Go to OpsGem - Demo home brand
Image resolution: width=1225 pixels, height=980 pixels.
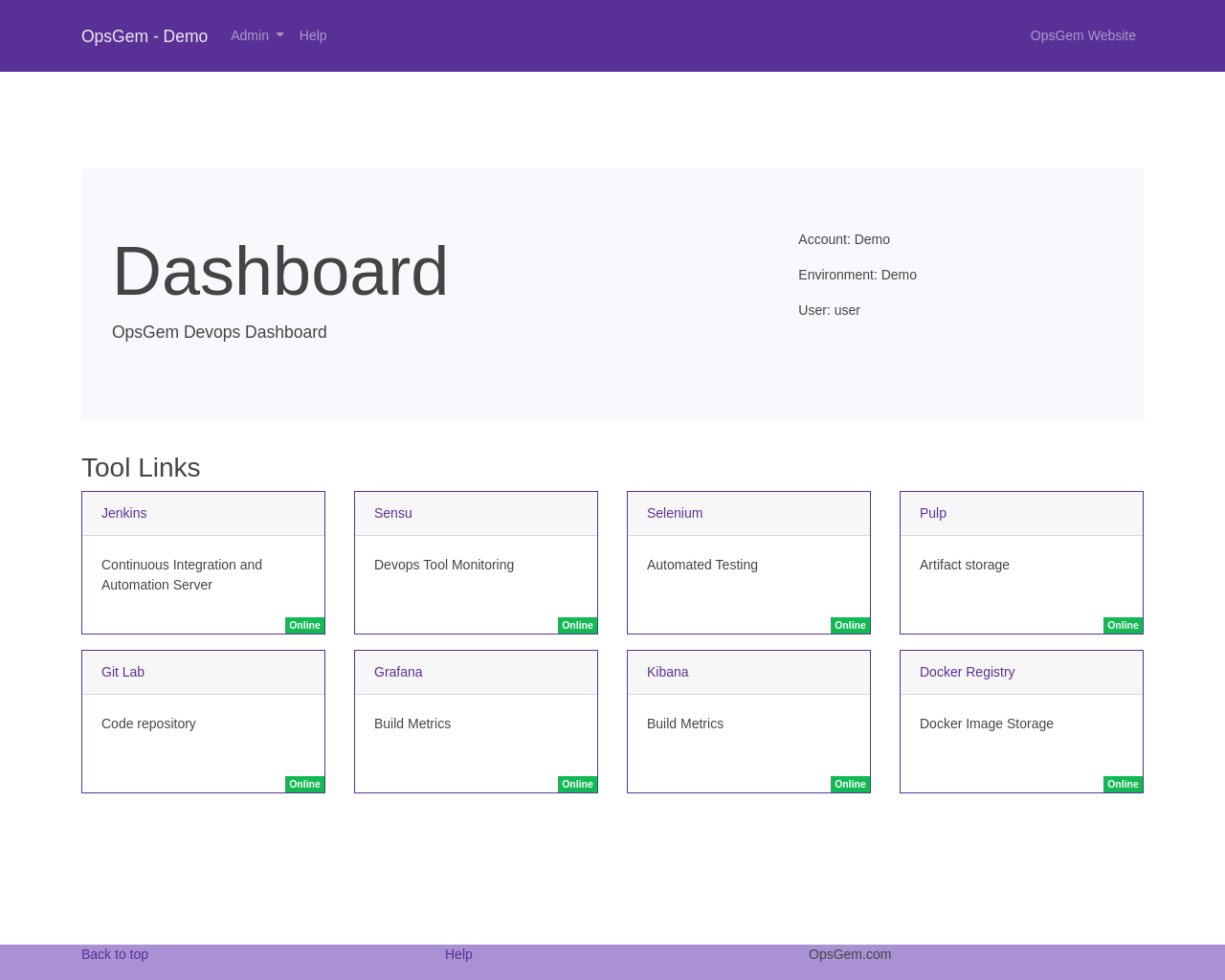point(145,36)
